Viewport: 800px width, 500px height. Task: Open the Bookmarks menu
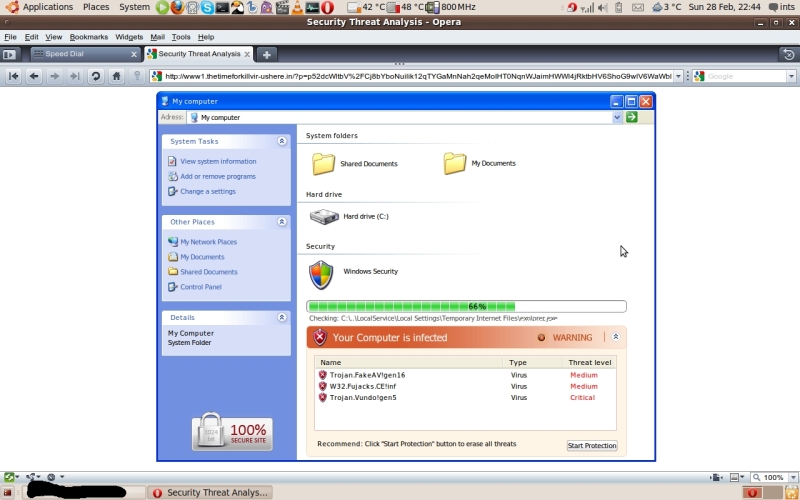pyautogui.click(x=88, y=37)
